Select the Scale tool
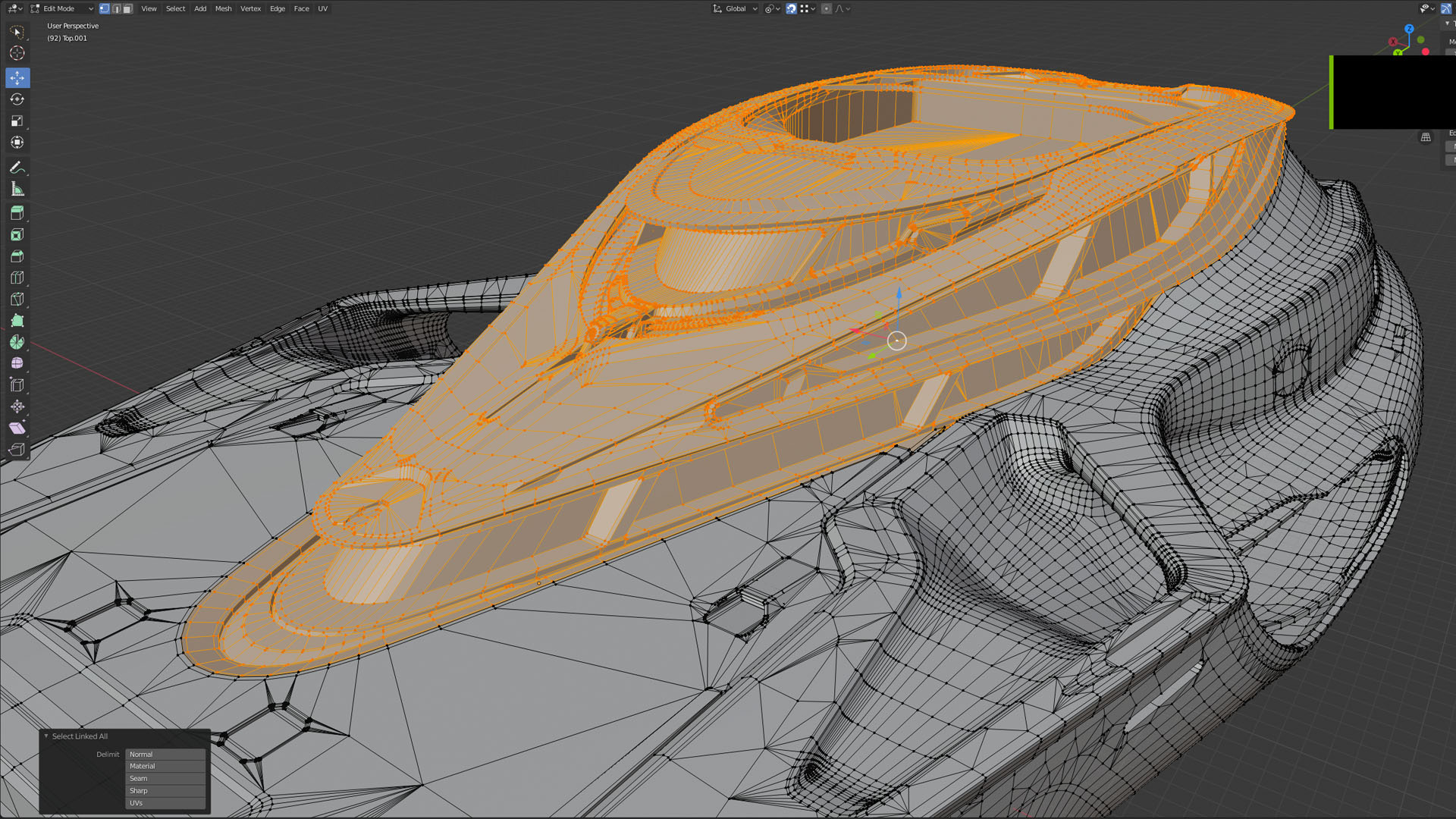 tap(17, 121)
